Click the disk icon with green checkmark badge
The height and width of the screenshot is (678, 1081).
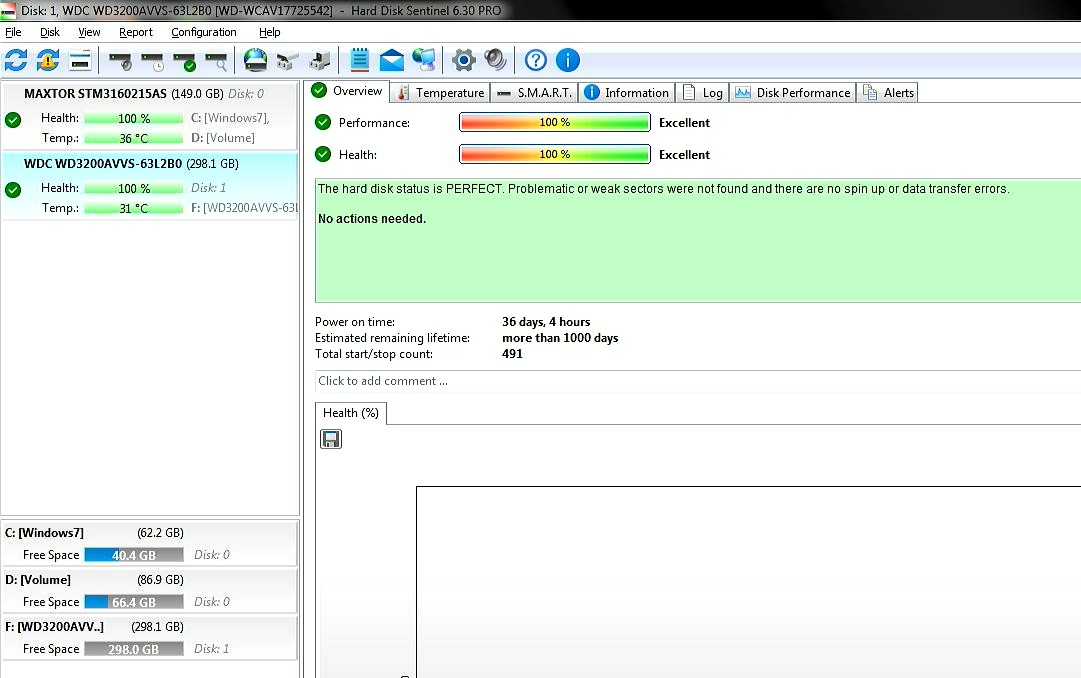coord(184,61)
